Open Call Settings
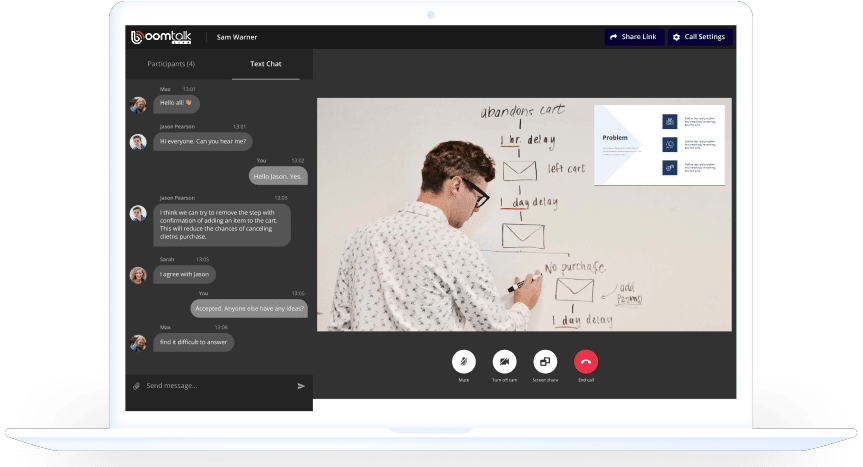Image resolution: width=863 pixels, height=467 pixels. click(x=699, y=37)
